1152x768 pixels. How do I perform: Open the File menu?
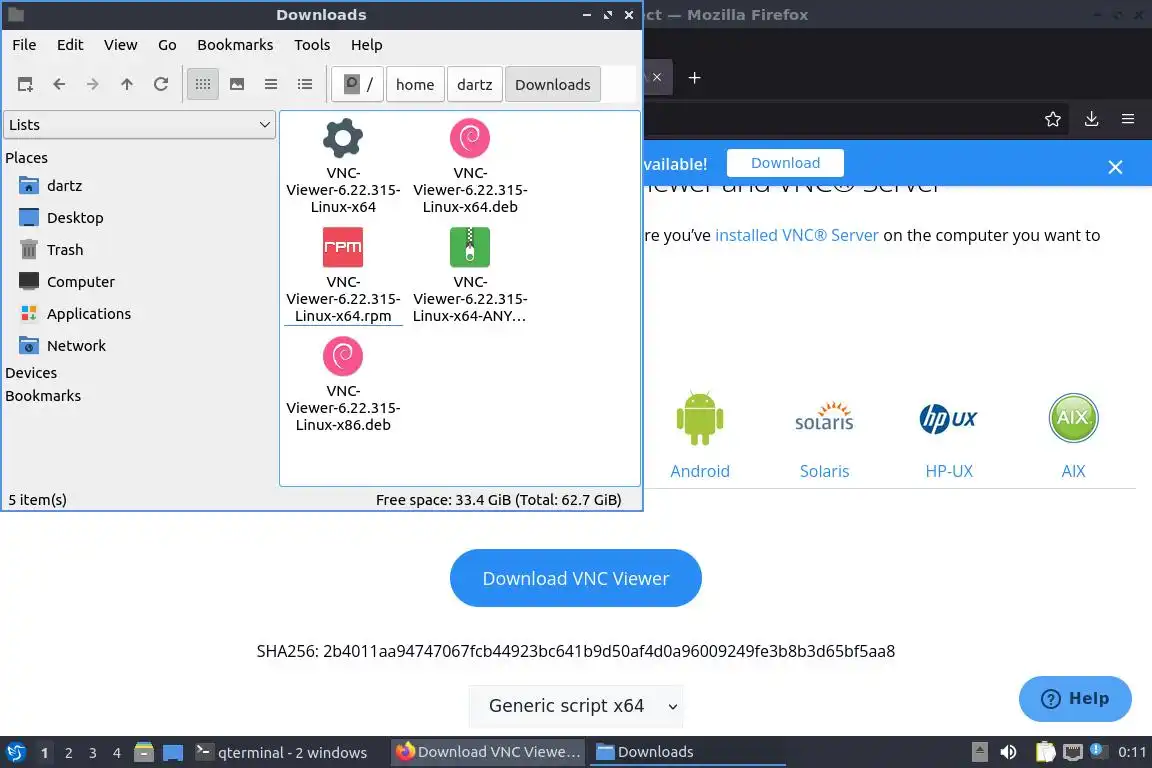24,45
